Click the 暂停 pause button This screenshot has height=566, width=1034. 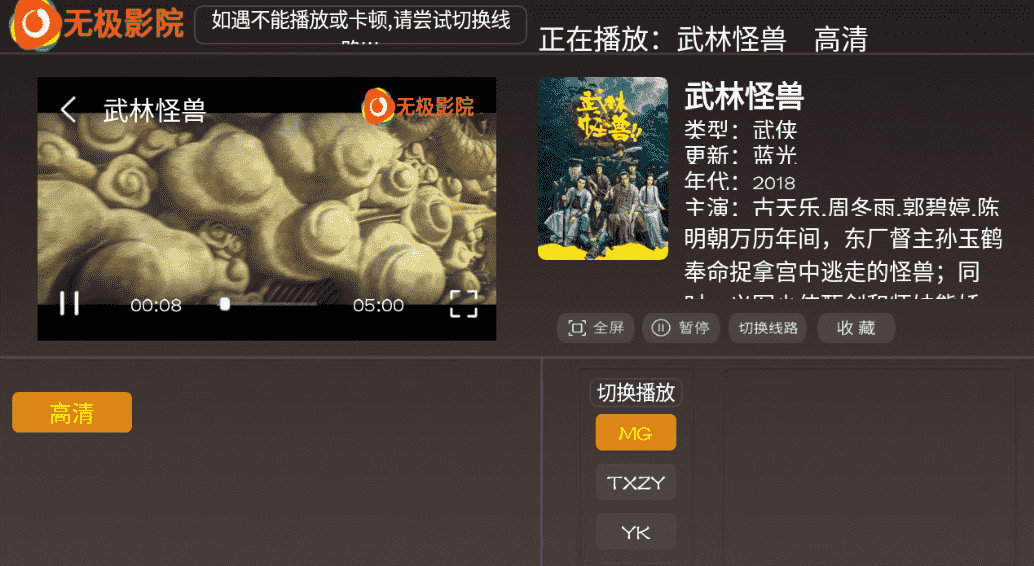tap(681, 328)
